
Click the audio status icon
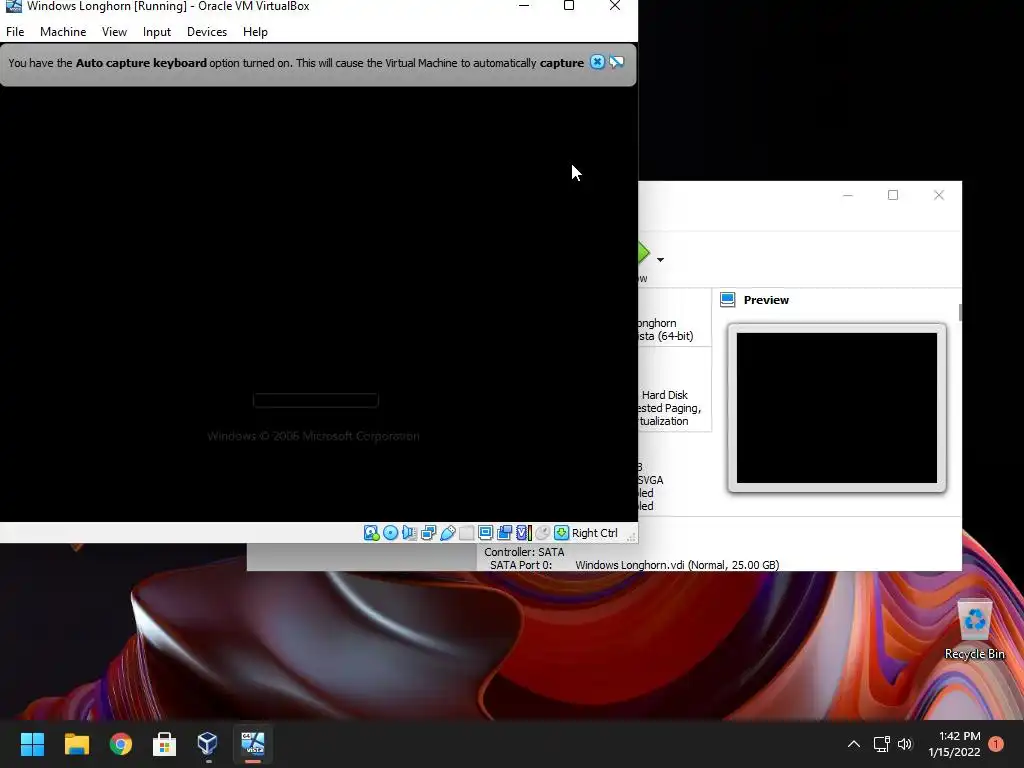pyautogui.click(x=409, y=533)
